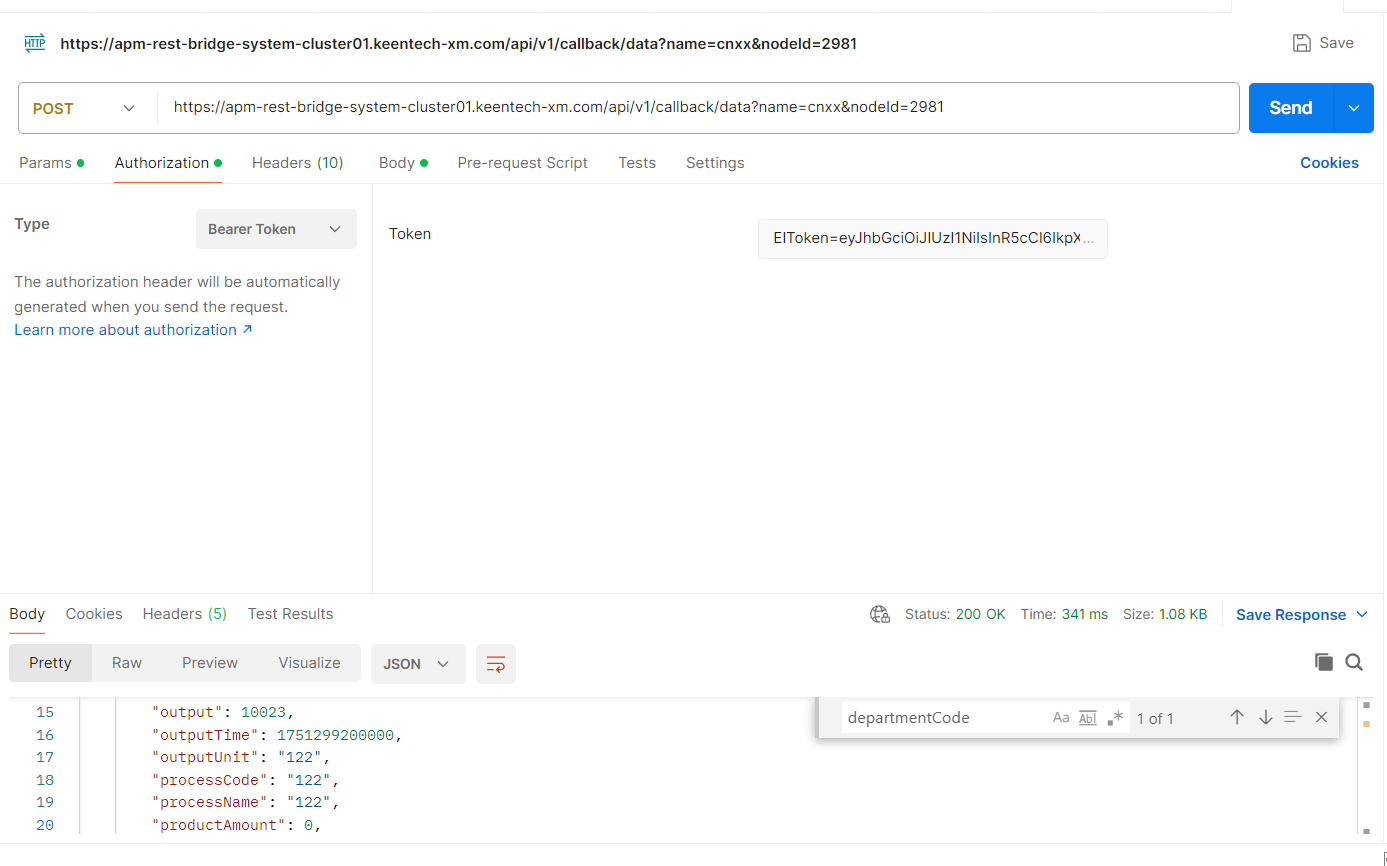Toggle match whole word in find bar

tap(1088, 717)
